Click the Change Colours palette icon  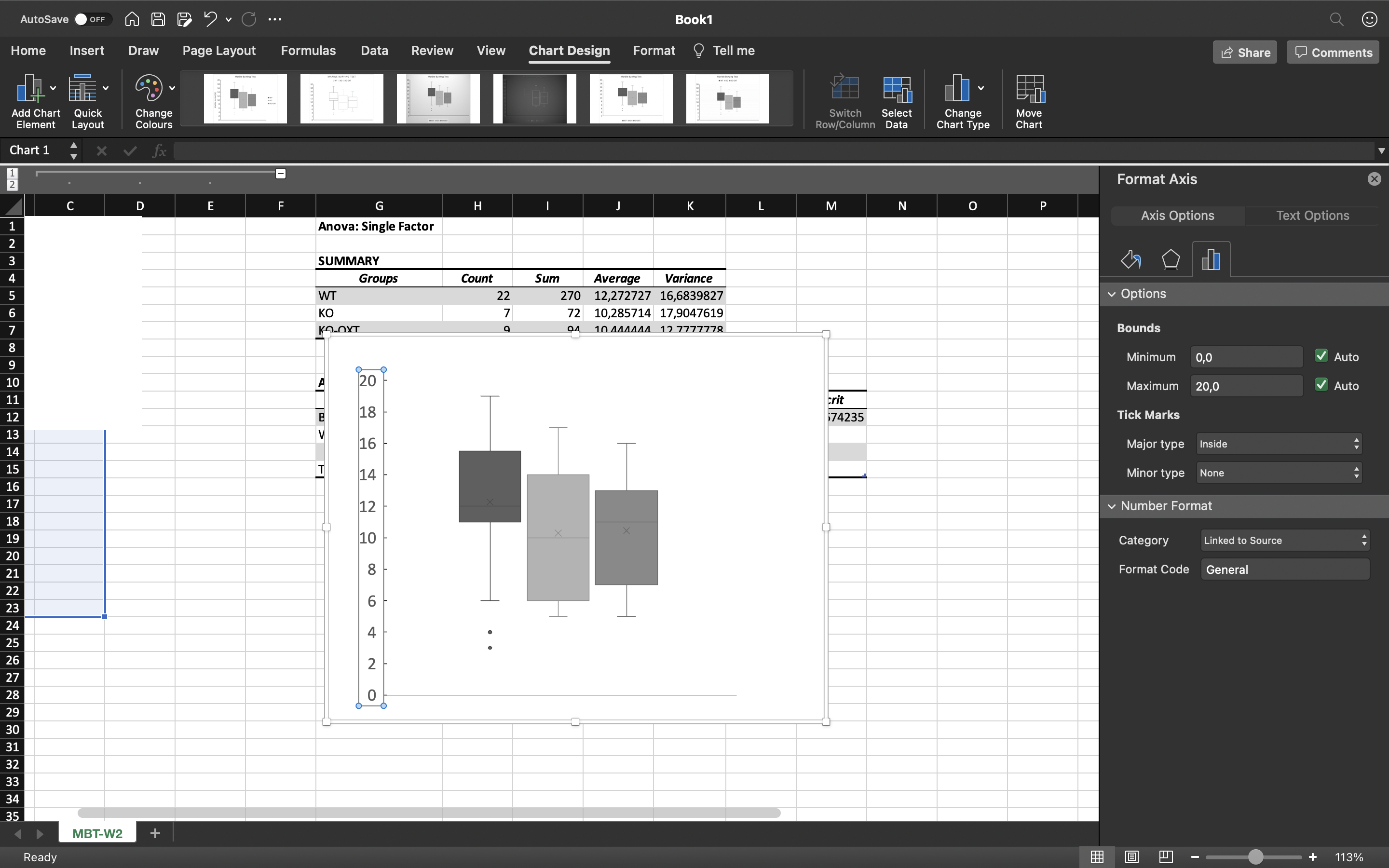point(149,89)
